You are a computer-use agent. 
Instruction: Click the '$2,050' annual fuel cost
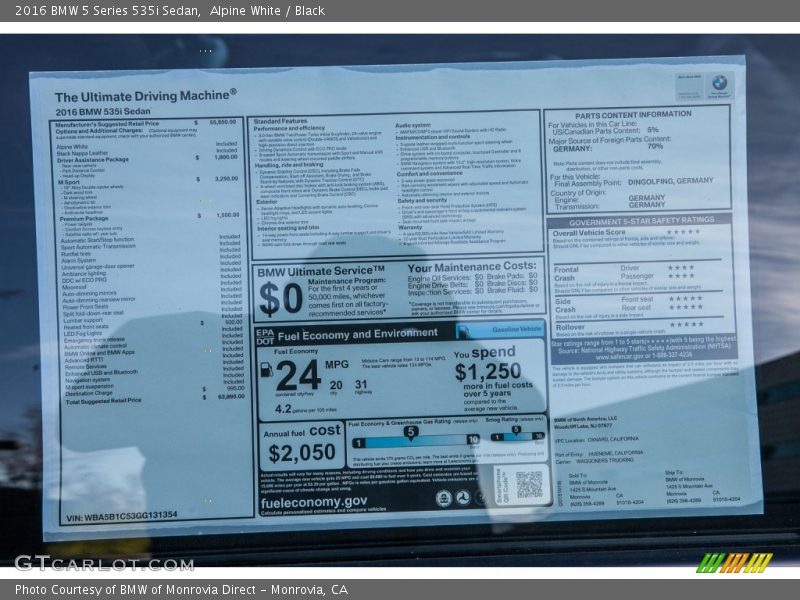pos(302,453)
